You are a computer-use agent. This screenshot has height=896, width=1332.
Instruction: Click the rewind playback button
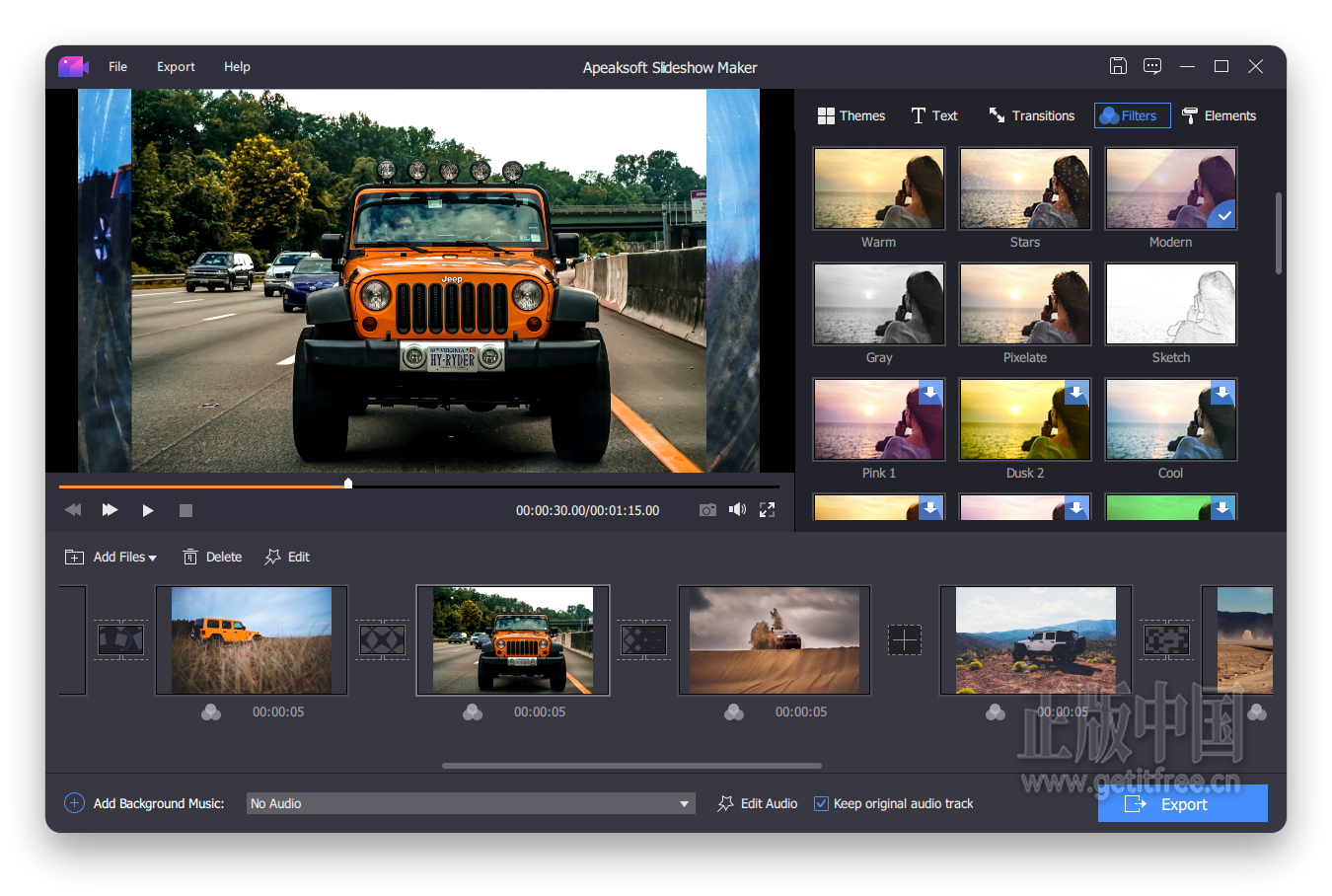pos(73,510)
